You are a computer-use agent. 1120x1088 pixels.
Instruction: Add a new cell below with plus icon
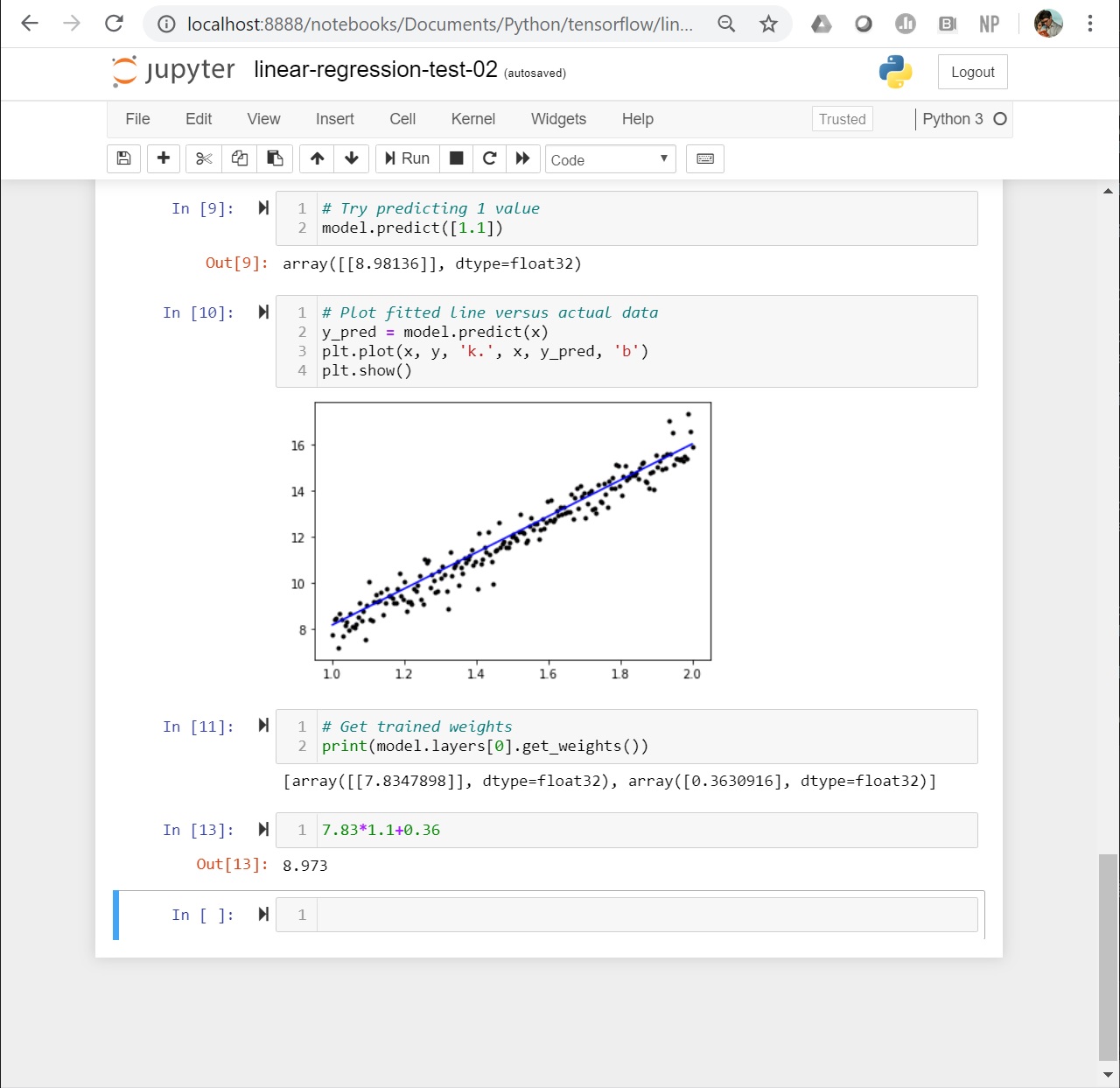164,158
